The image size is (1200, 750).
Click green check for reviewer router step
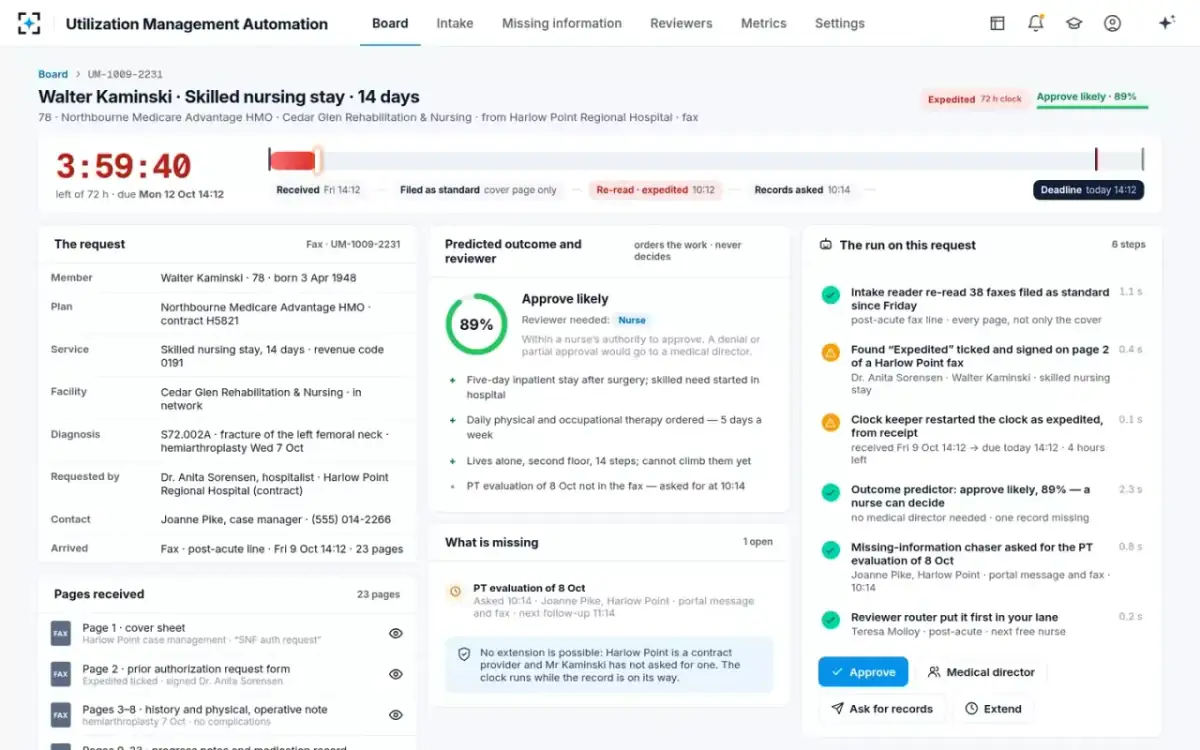coord(830,620)
